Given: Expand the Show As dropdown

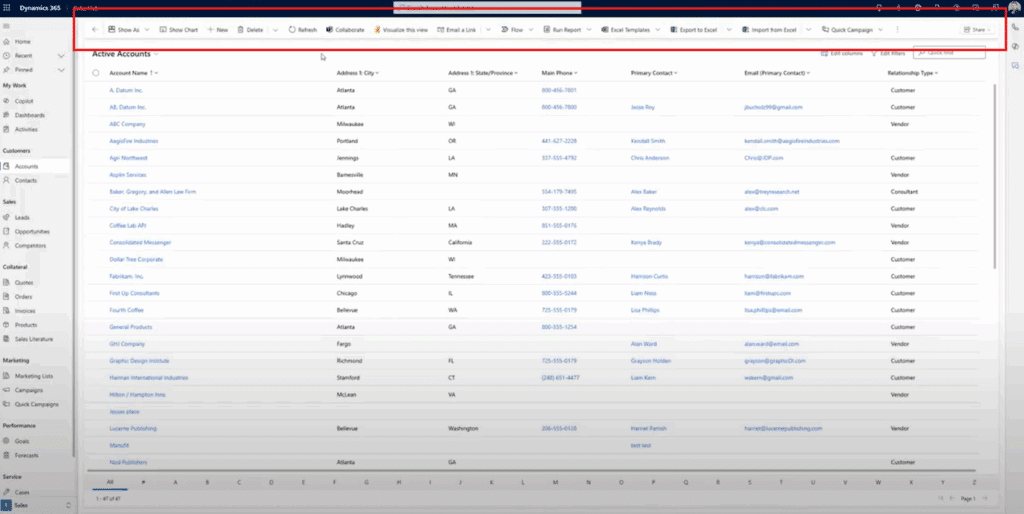Looking at the screenshot, I should 147,29.
